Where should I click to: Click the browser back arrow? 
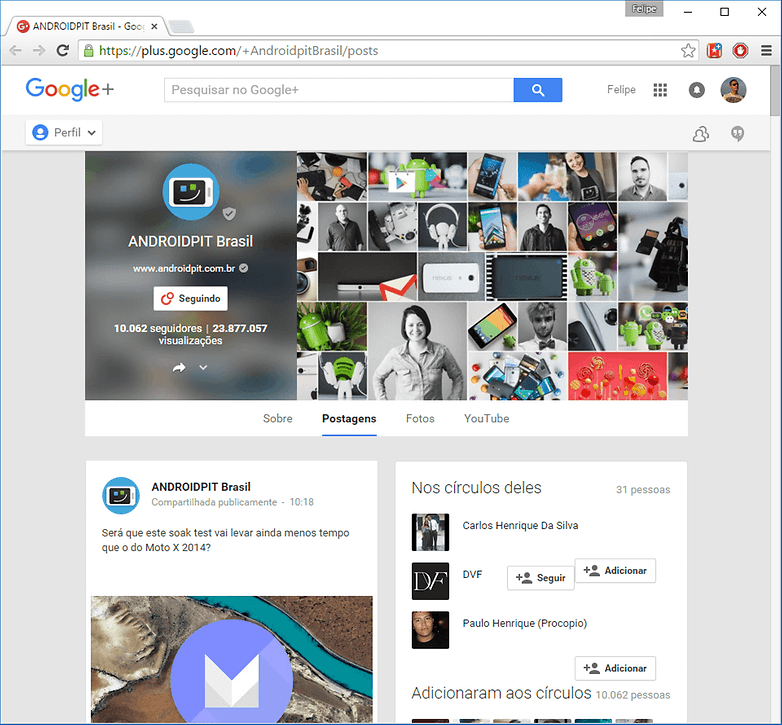tap(15, 50)
